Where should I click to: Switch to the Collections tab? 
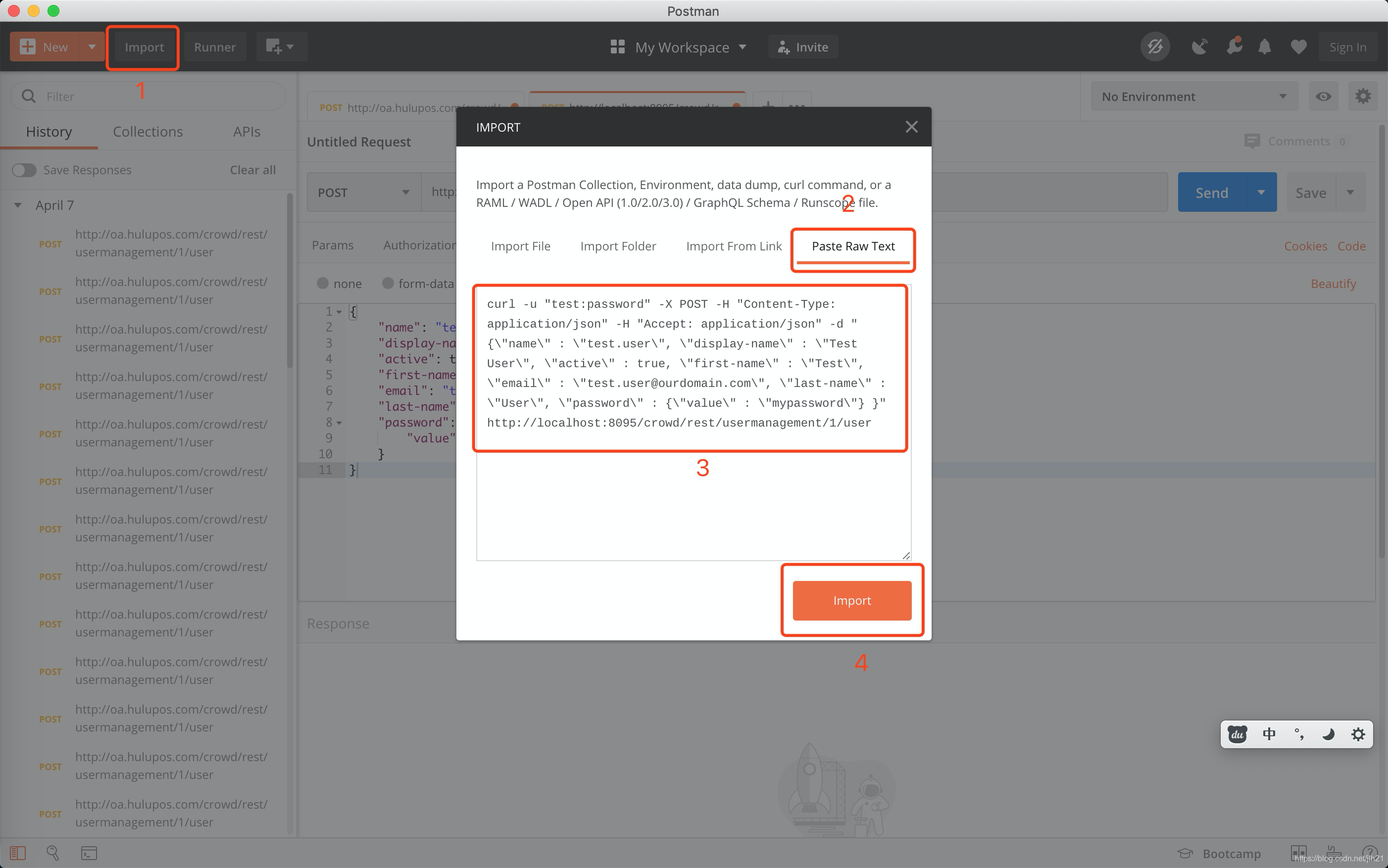pyautogui.click(x=148, y=132)
